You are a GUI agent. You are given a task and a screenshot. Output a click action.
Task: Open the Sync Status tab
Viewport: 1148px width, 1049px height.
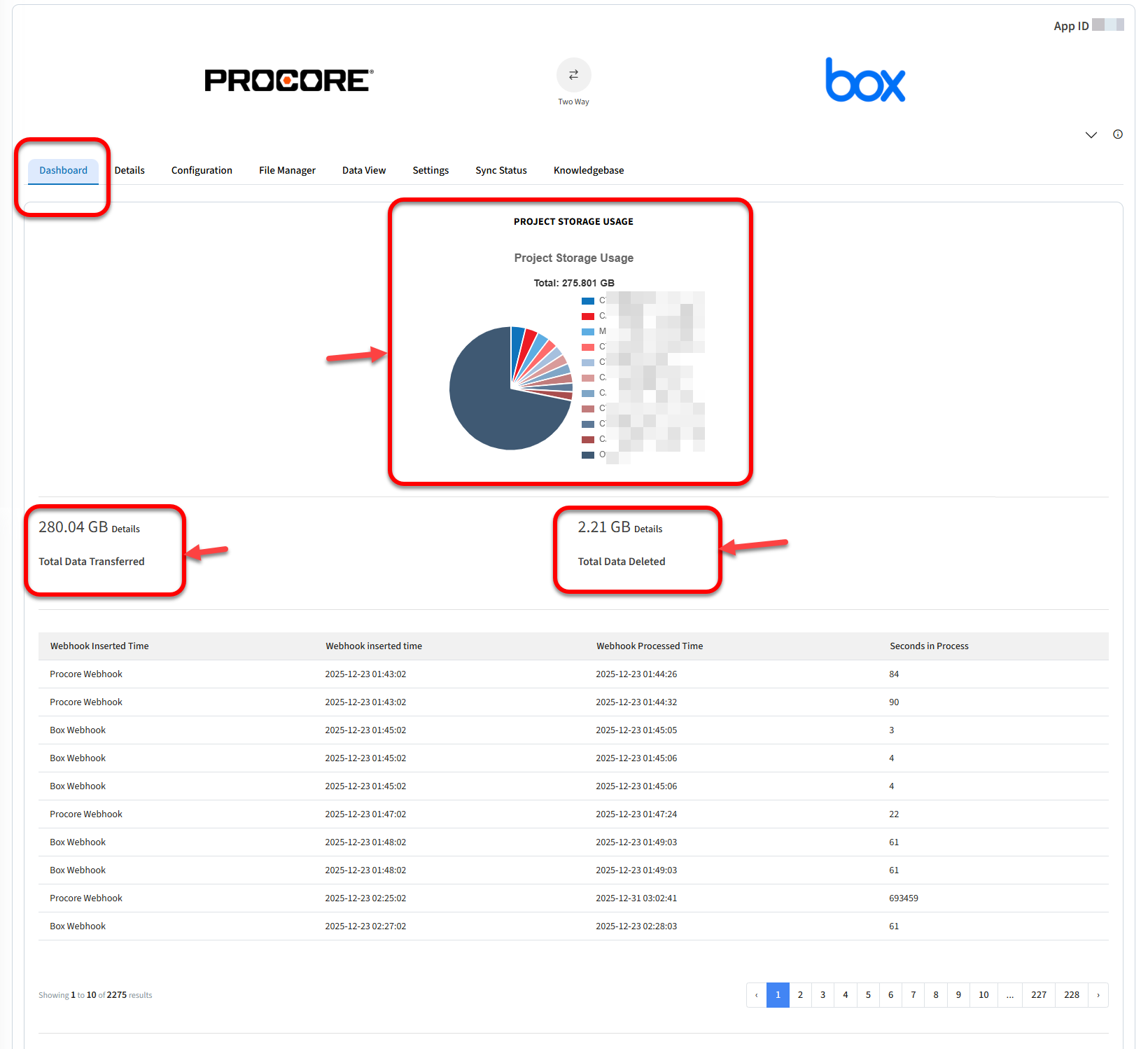point(500,170)
